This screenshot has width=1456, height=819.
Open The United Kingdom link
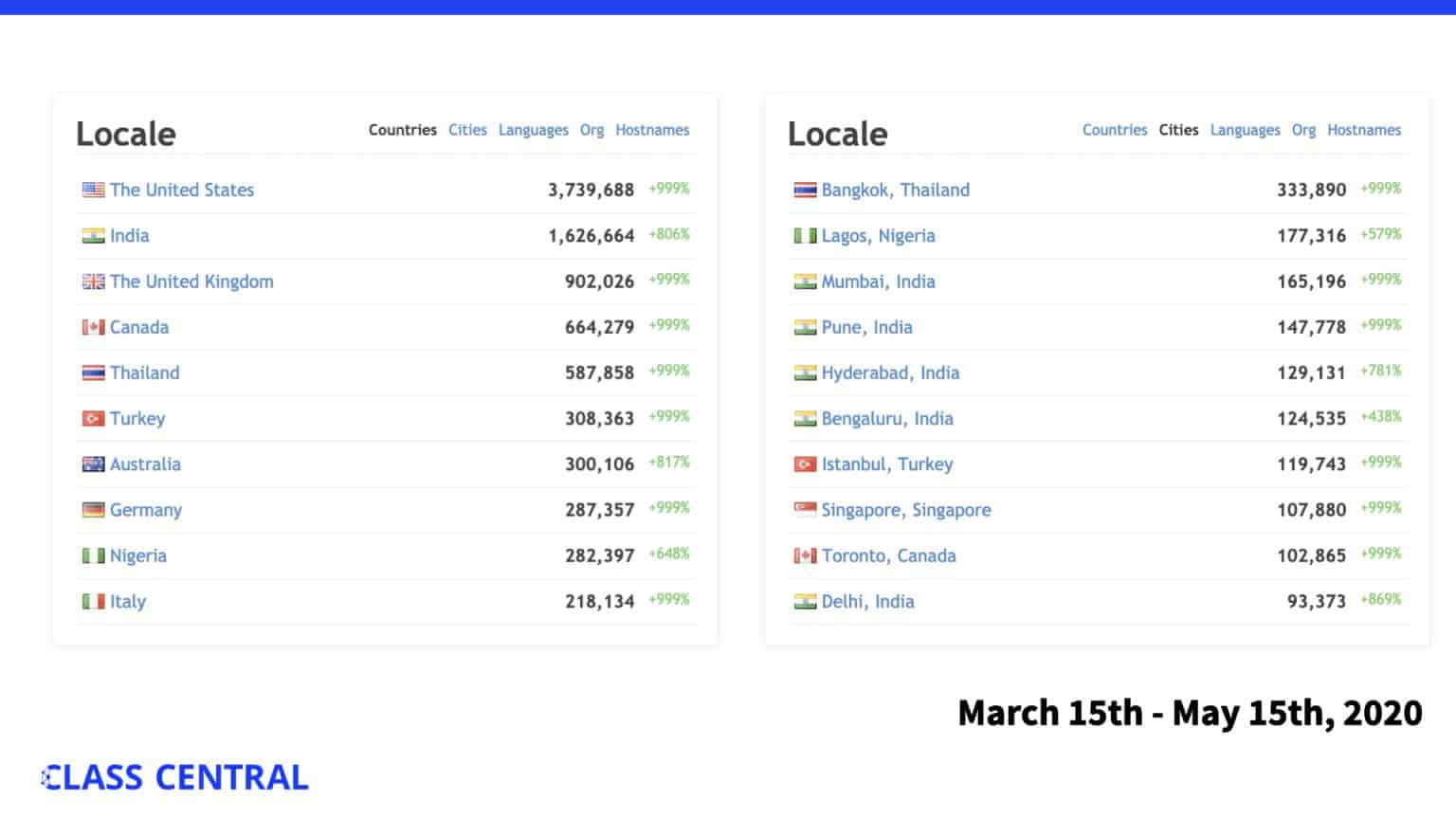click(191, 282)
